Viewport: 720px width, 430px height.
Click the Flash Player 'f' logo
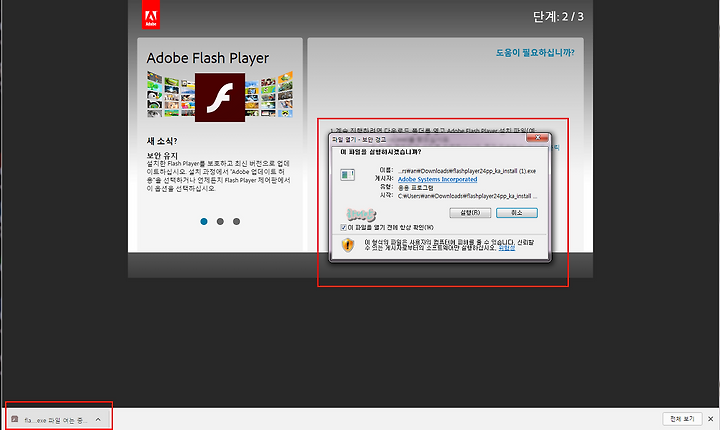[220, 97]
